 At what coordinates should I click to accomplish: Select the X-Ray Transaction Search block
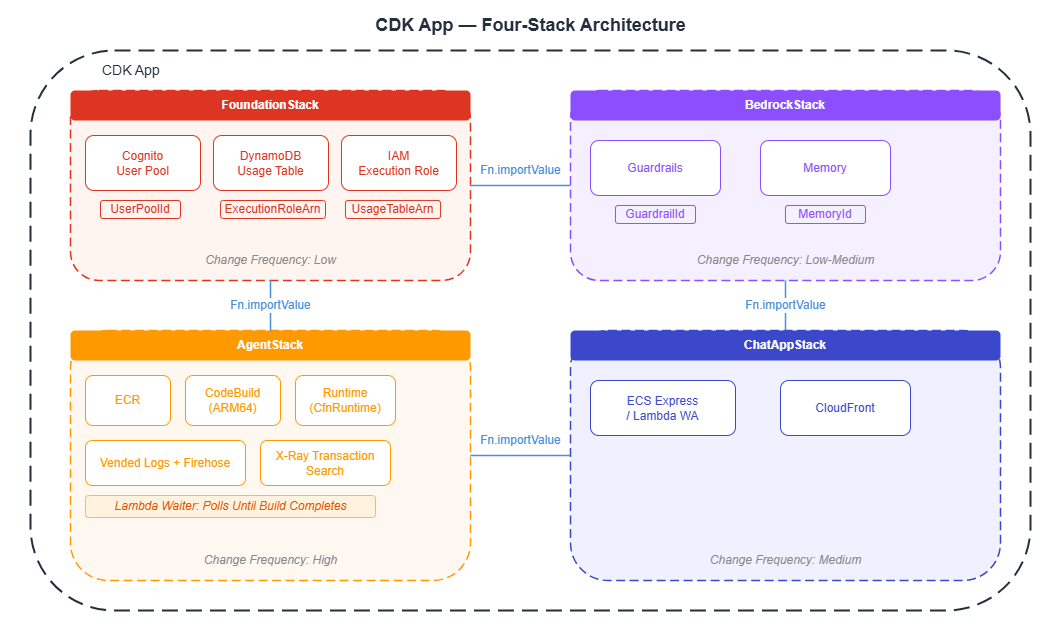tap(325, 462)
